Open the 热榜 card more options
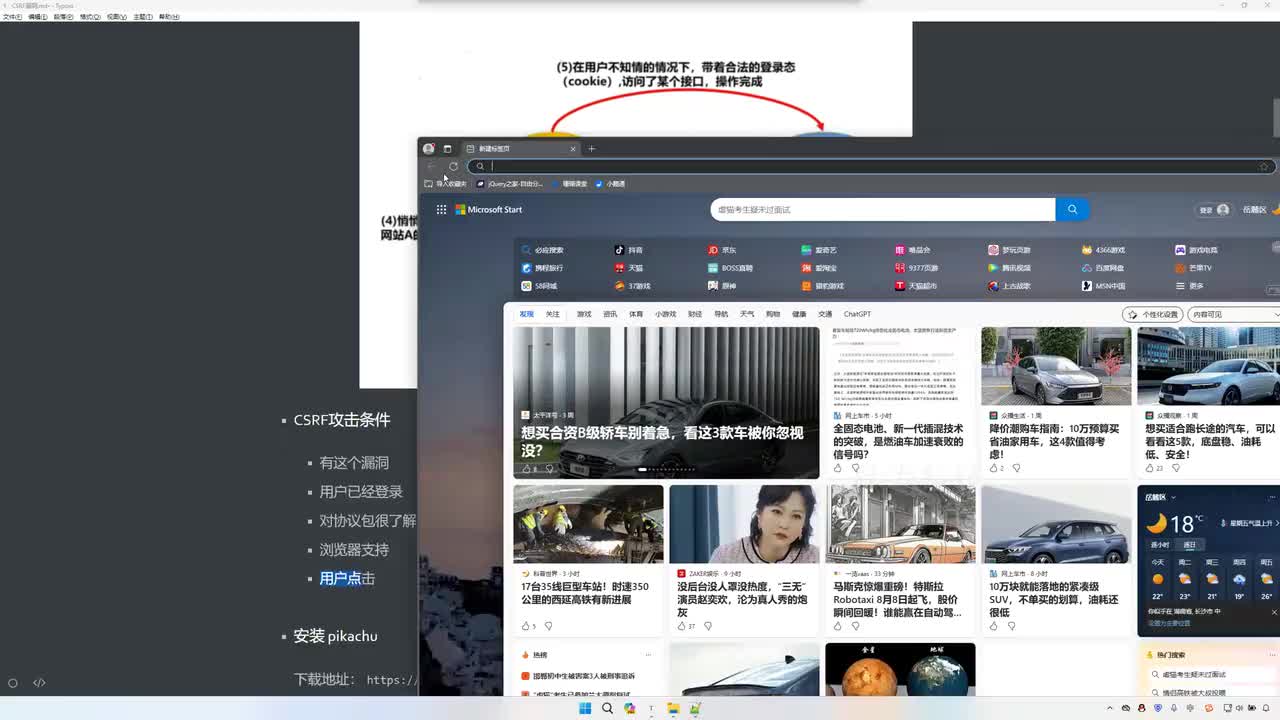The height and width of the screenshot is (720, 1280). pyautogui.click(x=648, y=655)
